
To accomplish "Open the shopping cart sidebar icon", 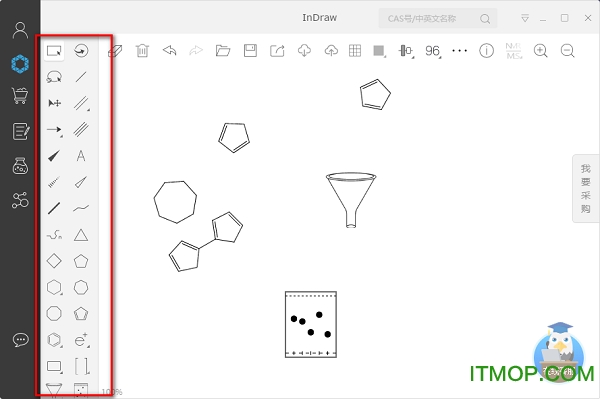I will click(x=20, y=95).
